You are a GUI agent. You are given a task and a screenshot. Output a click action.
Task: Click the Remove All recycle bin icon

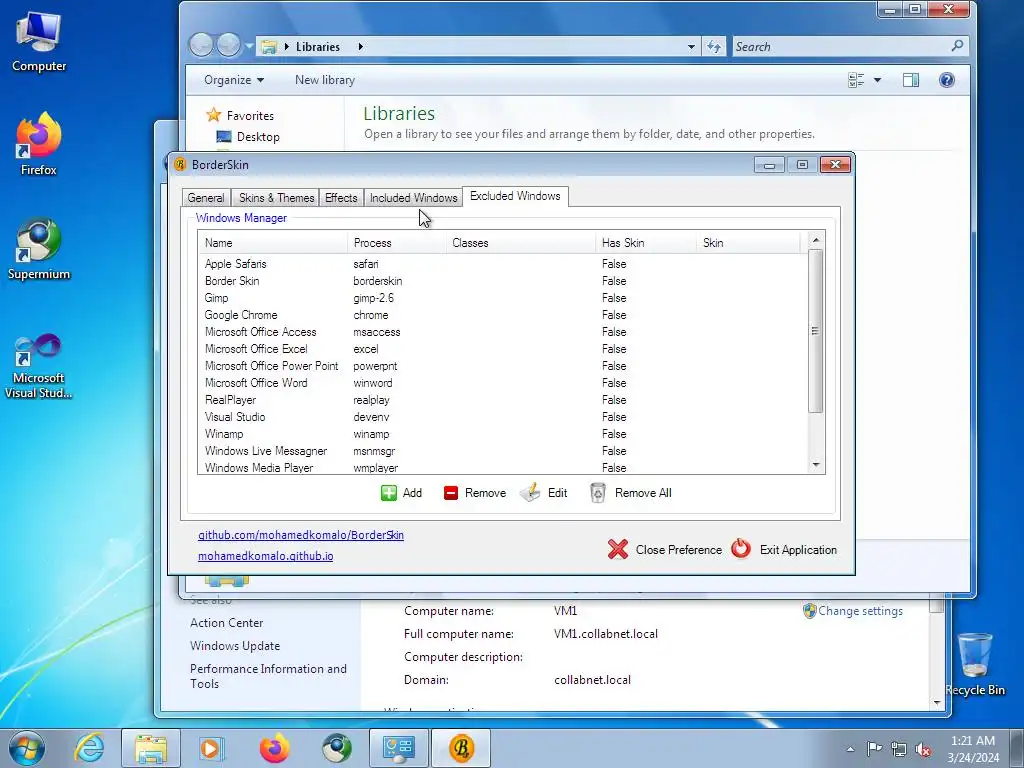click(598, 492)
